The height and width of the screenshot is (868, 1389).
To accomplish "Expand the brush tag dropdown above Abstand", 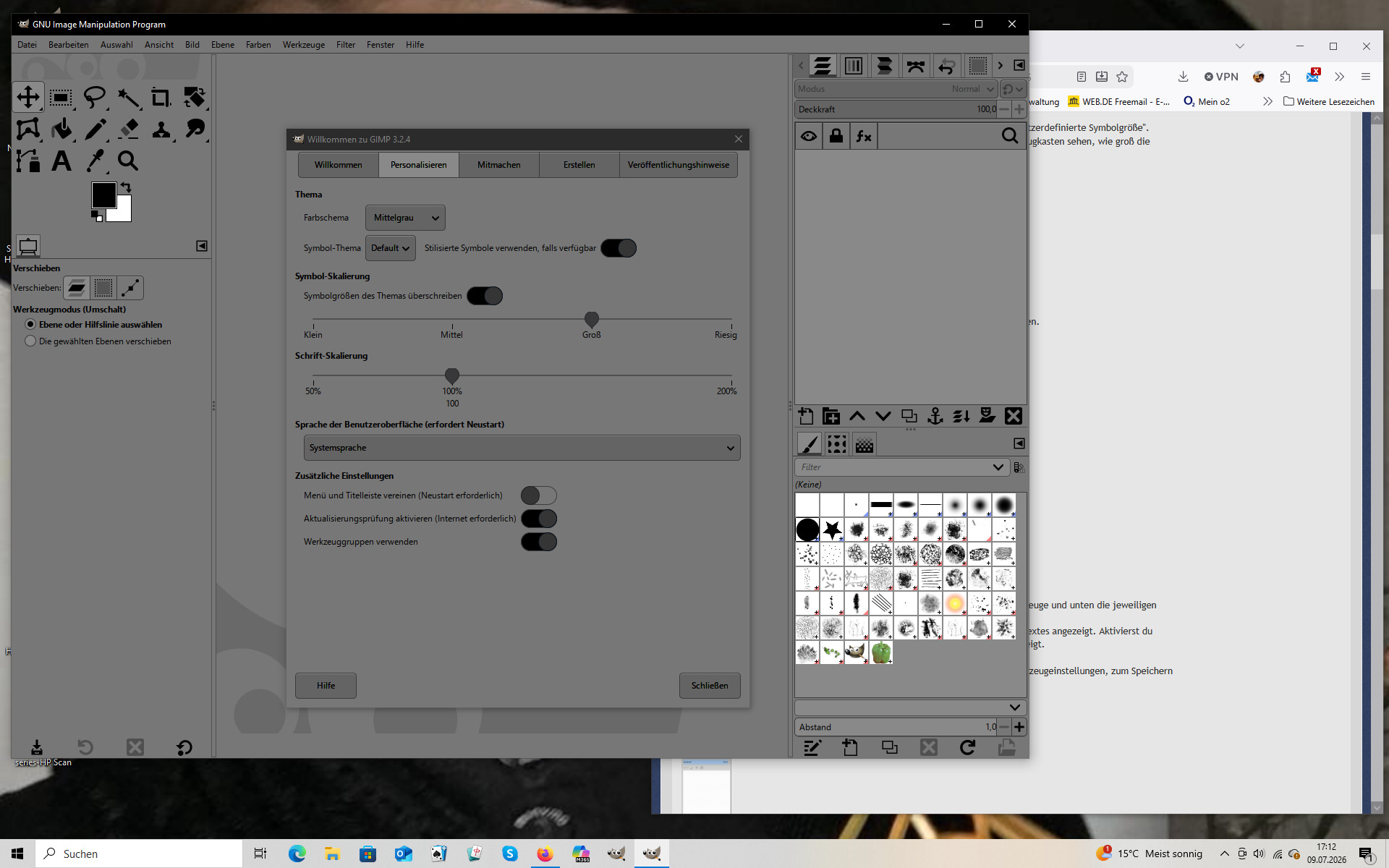I will pyautogui.click(x=1015, y=707).
